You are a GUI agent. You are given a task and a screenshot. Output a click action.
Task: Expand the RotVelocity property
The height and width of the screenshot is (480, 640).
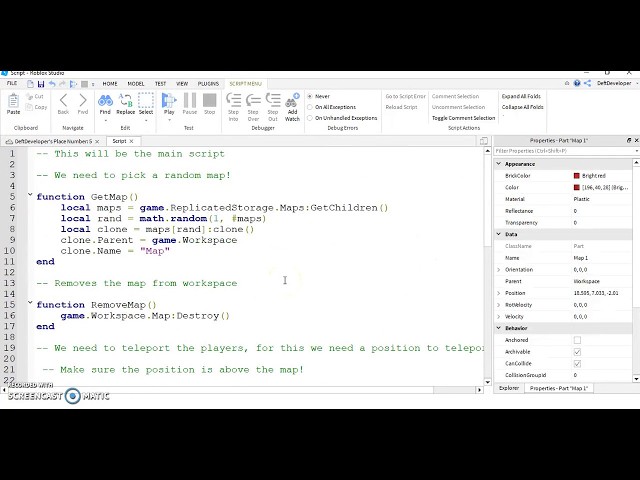pos(499,305)
